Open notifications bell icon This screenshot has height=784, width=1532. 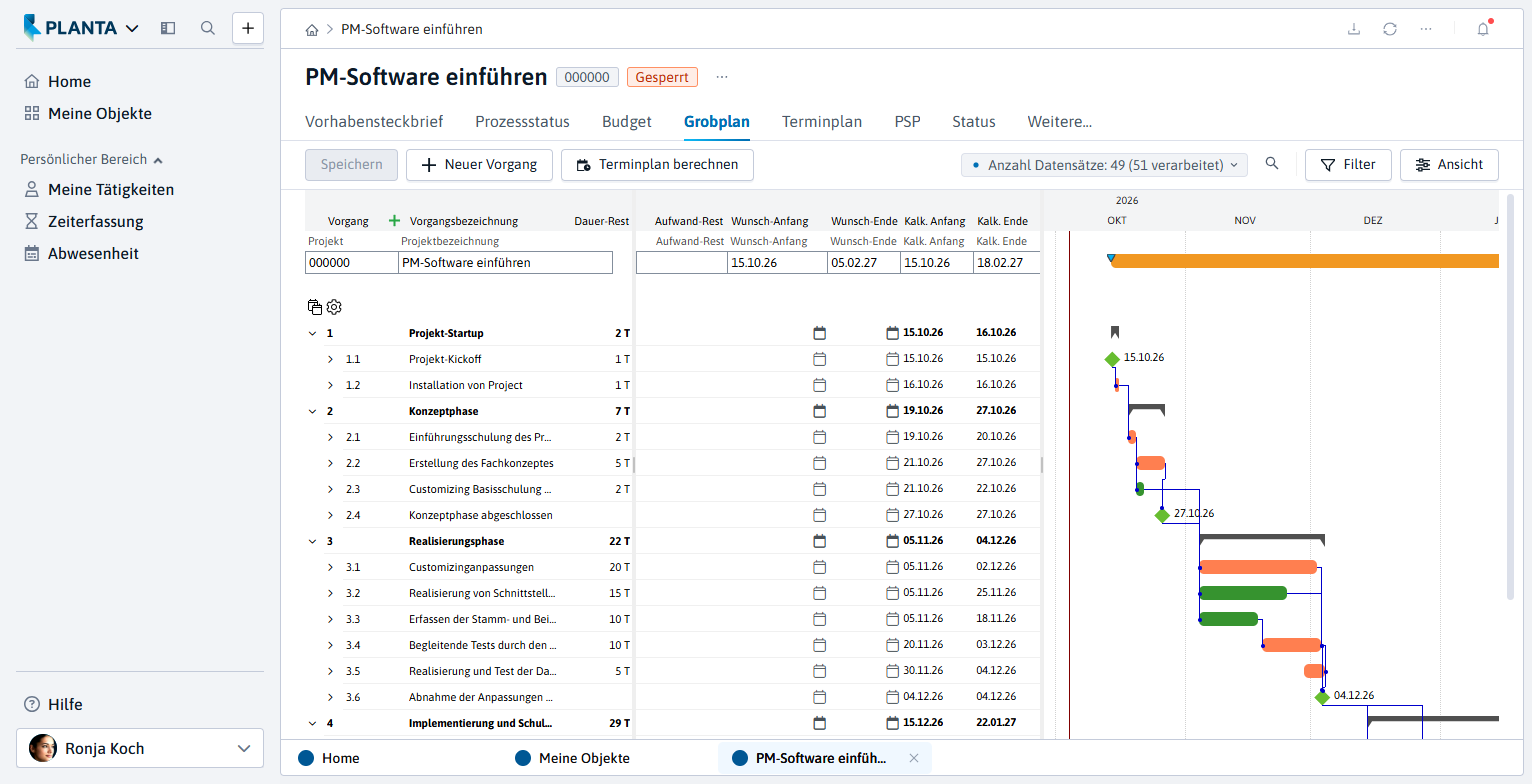[x=1483, y=29]
